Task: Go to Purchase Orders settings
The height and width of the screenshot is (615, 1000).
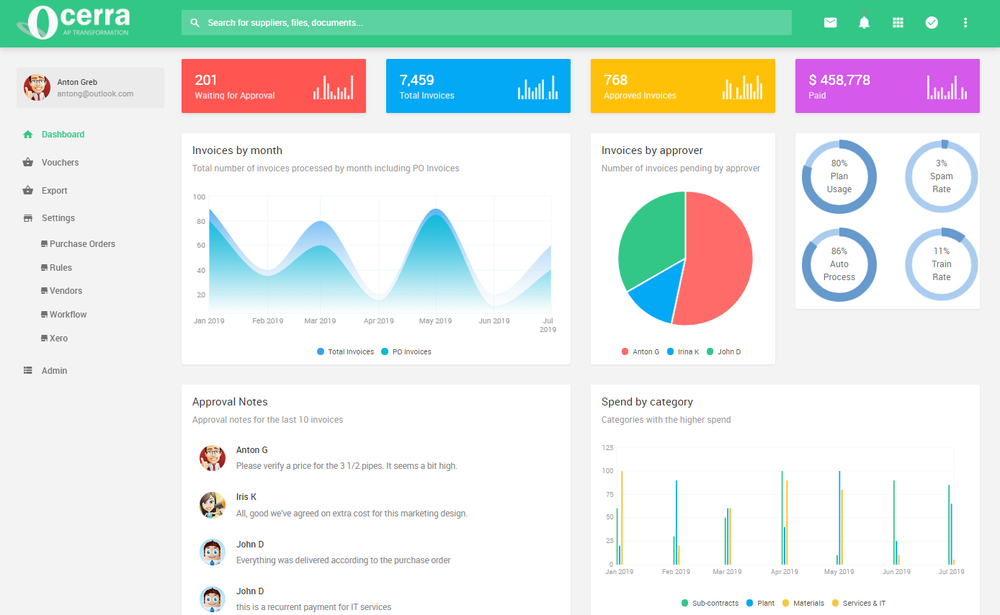Action: [x=82, y=244]
